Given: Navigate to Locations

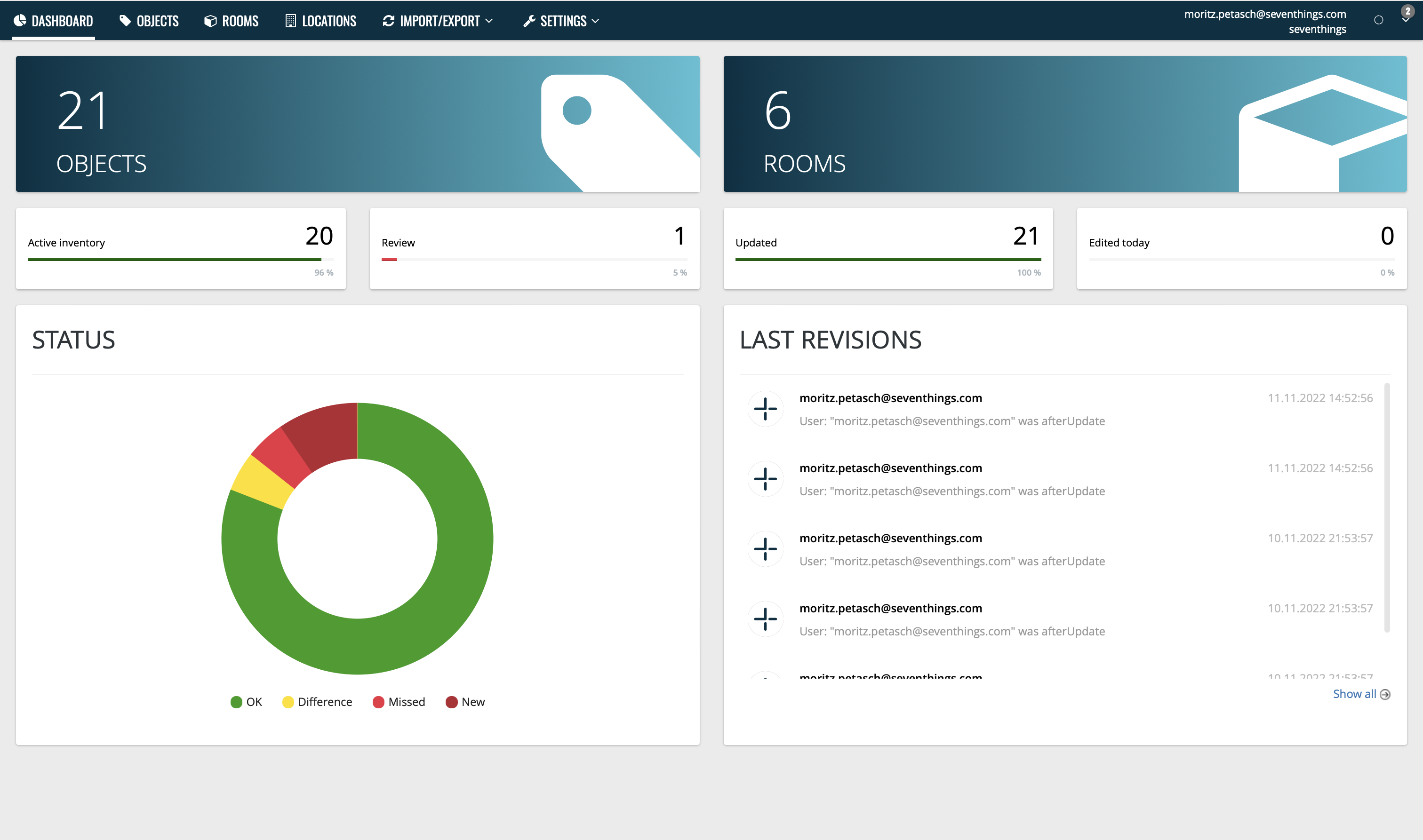Looking at the screenshot, I should click(x=320, y=21).
